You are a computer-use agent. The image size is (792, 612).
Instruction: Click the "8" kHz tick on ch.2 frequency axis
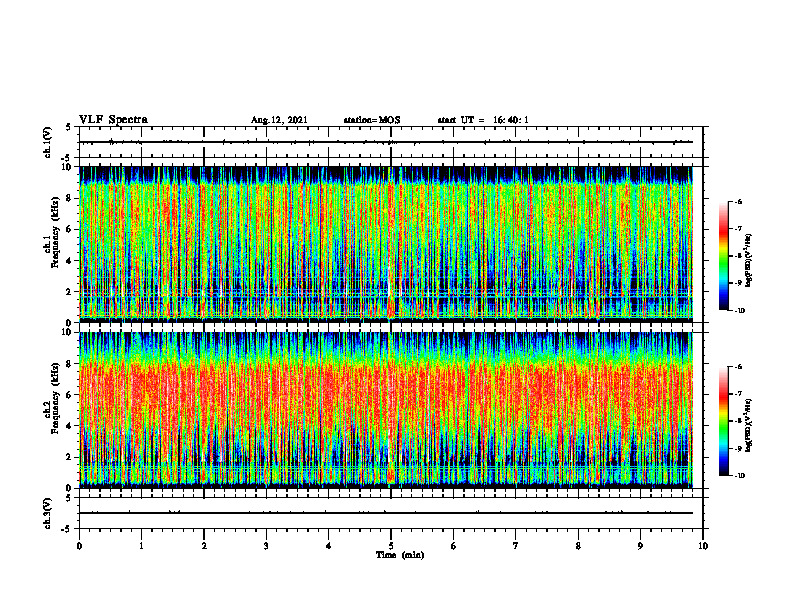click(70, 363)
